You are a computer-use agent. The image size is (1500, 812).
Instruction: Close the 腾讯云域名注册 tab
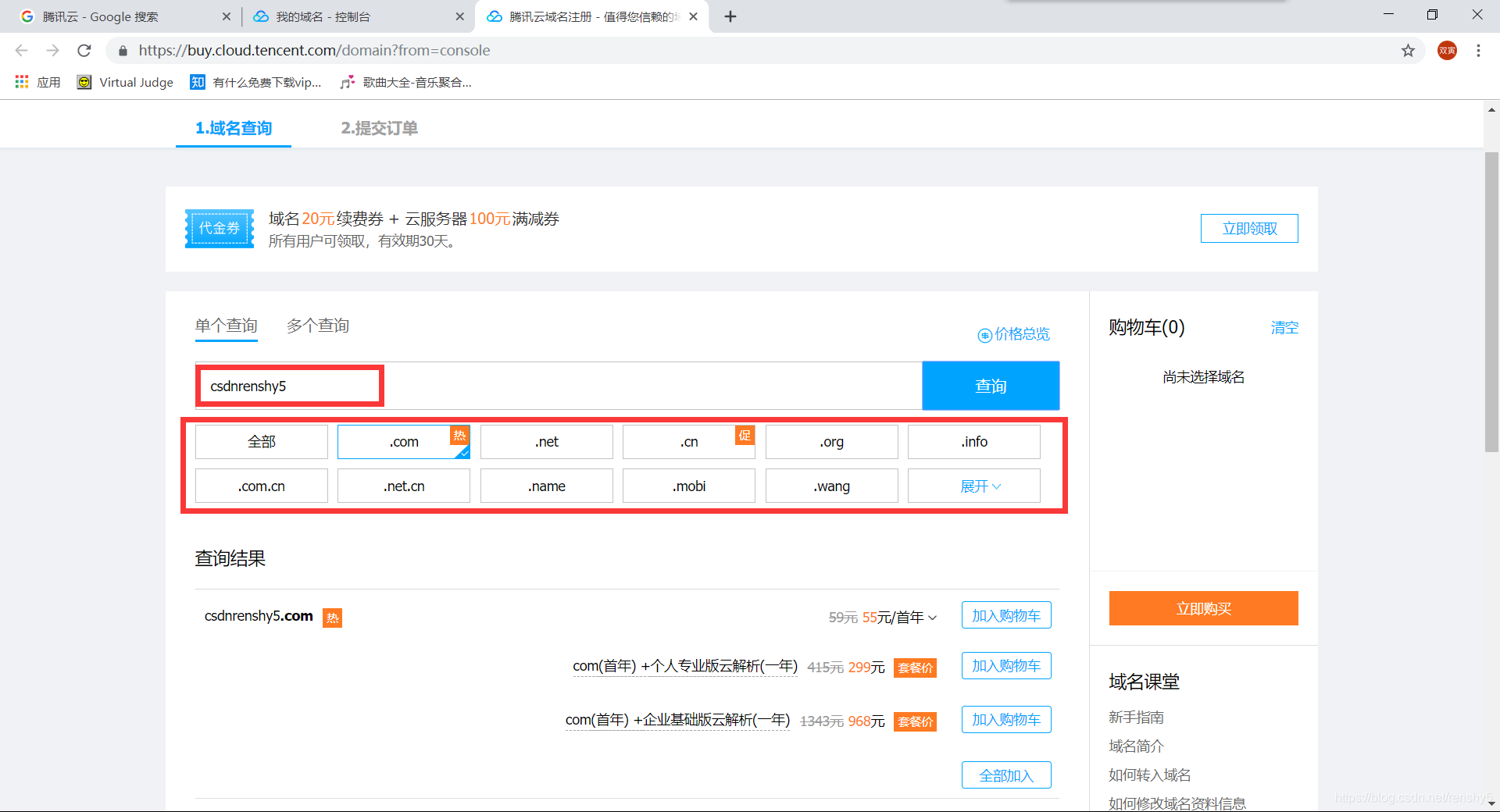[693, 16]
